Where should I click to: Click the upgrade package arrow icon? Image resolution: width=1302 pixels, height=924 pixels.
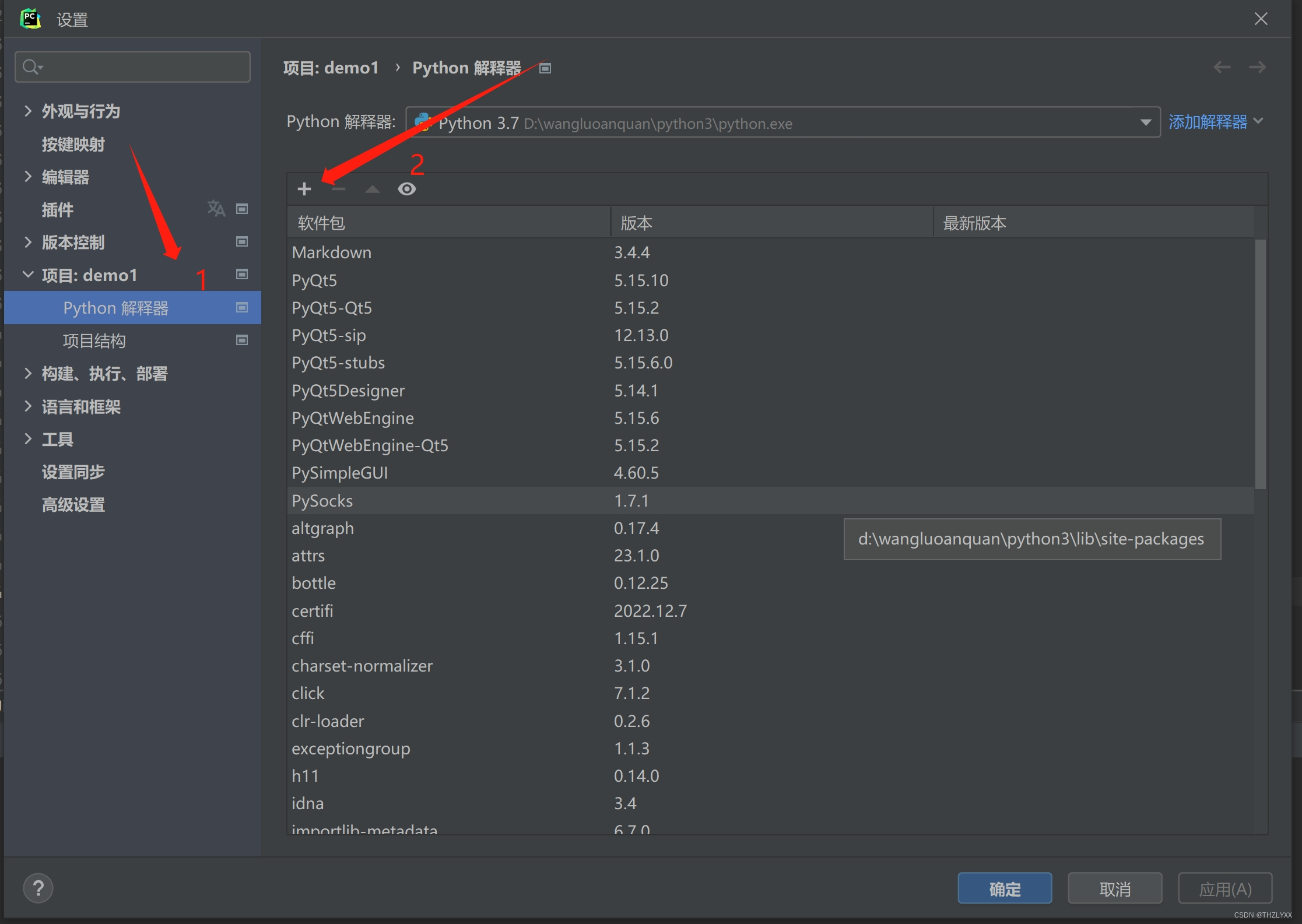(373, 189)
